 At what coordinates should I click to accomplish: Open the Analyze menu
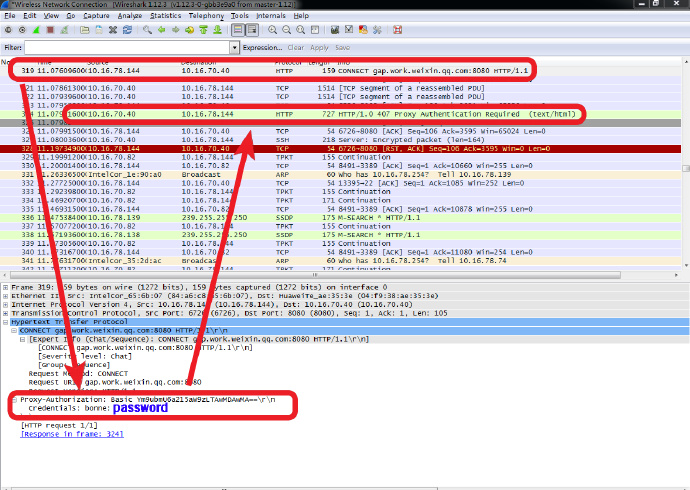pos(130,15)
